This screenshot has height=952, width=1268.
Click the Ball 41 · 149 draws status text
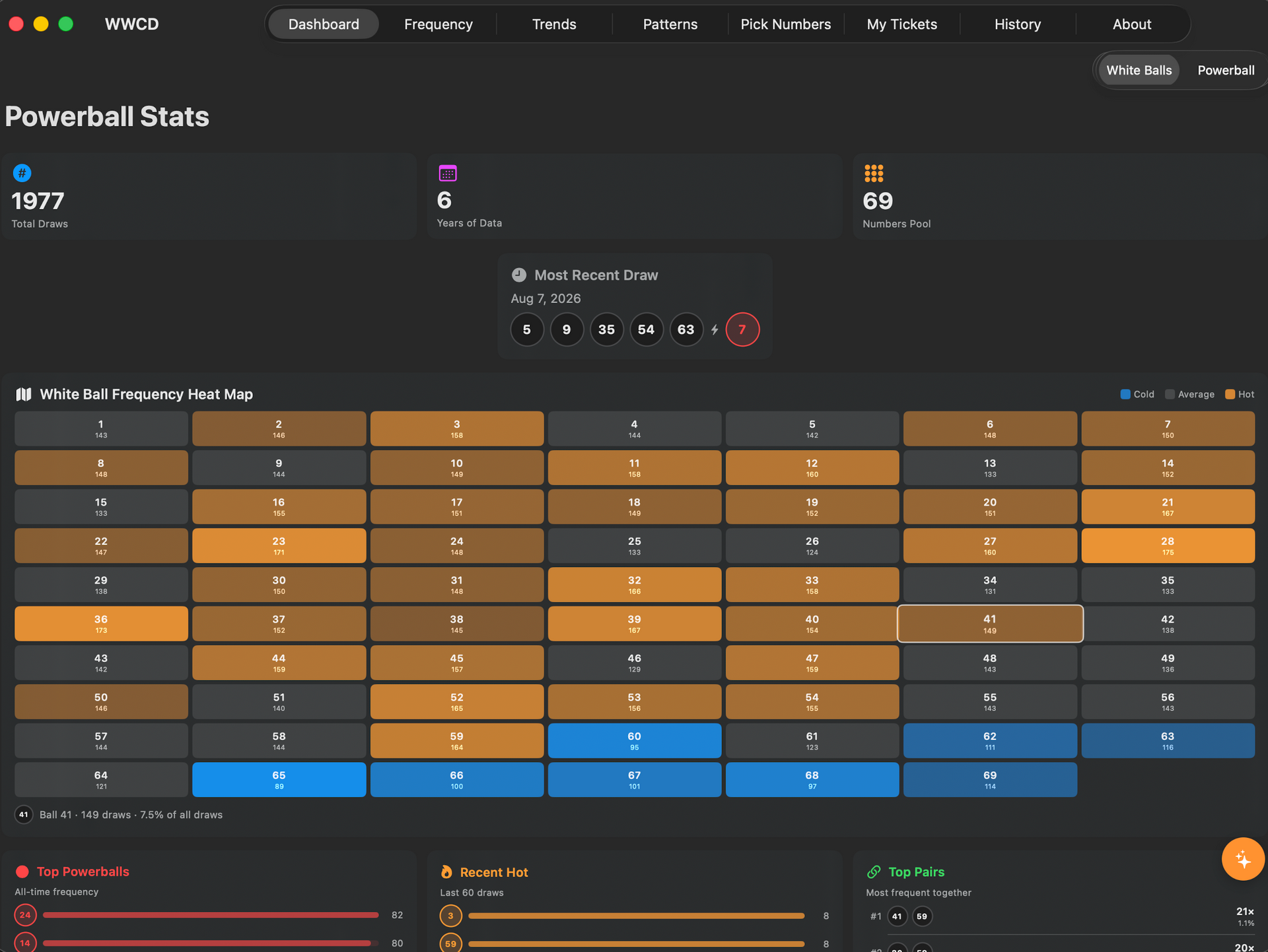click(131, 815)
